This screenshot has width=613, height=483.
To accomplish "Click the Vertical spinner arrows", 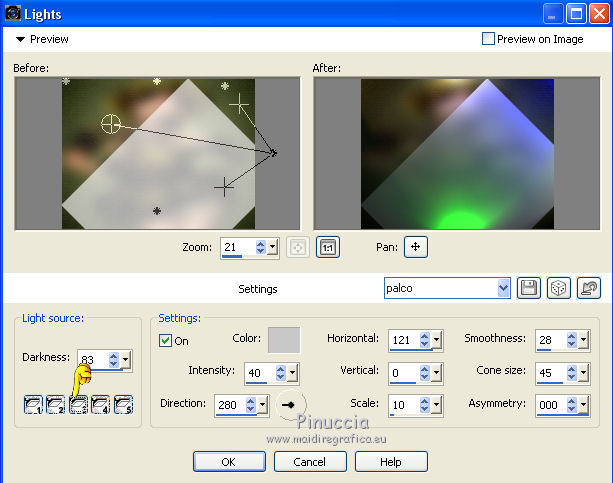I will point(425,373).
